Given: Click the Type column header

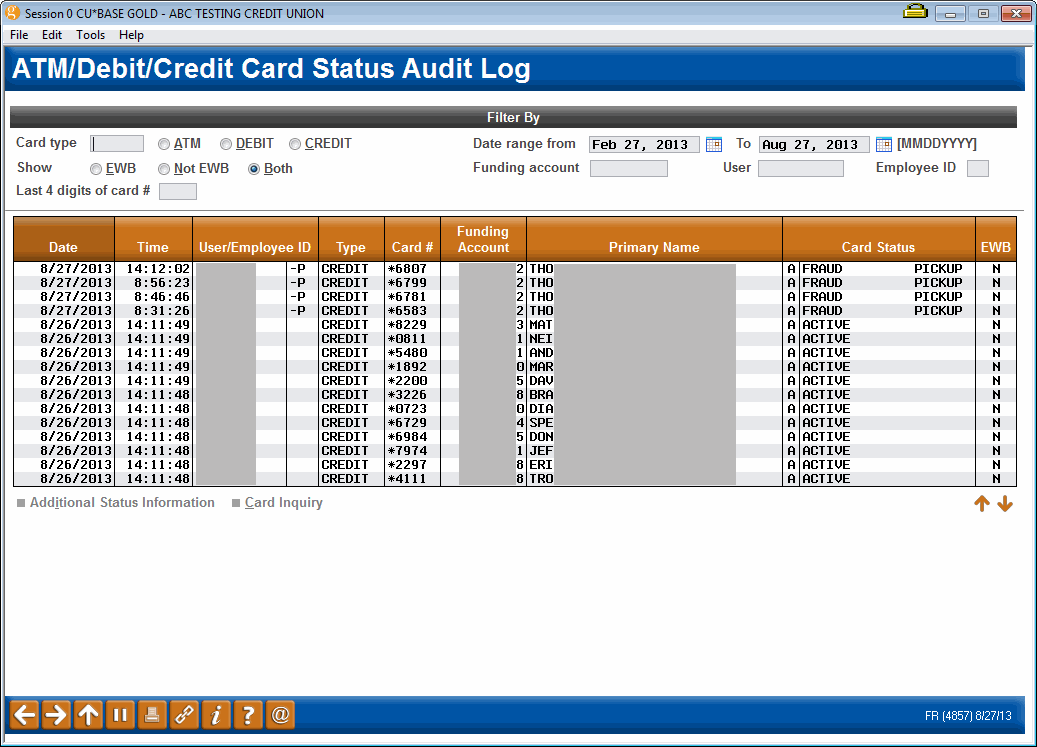Looking at the screenshot, I should (351, 239).
